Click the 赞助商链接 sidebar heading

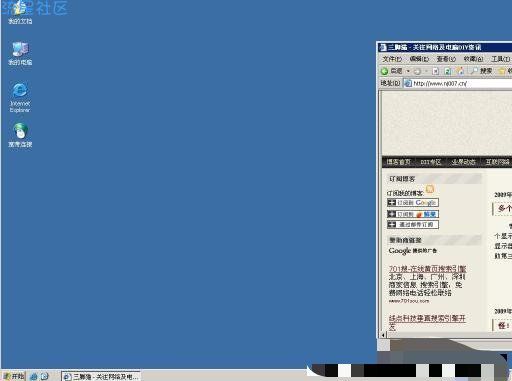pyautogui.click(x=405, y=240)
